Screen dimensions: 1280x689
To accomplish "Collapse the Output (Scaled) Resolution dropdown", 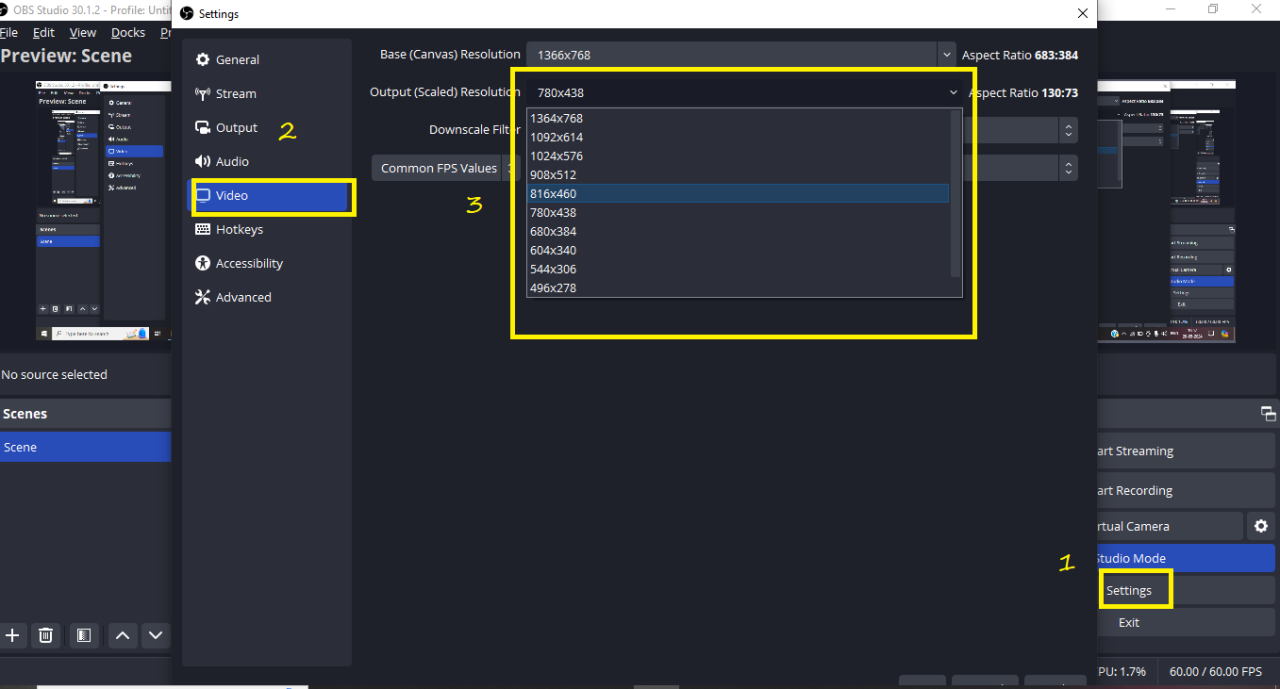I will click(x=953, y=93).
